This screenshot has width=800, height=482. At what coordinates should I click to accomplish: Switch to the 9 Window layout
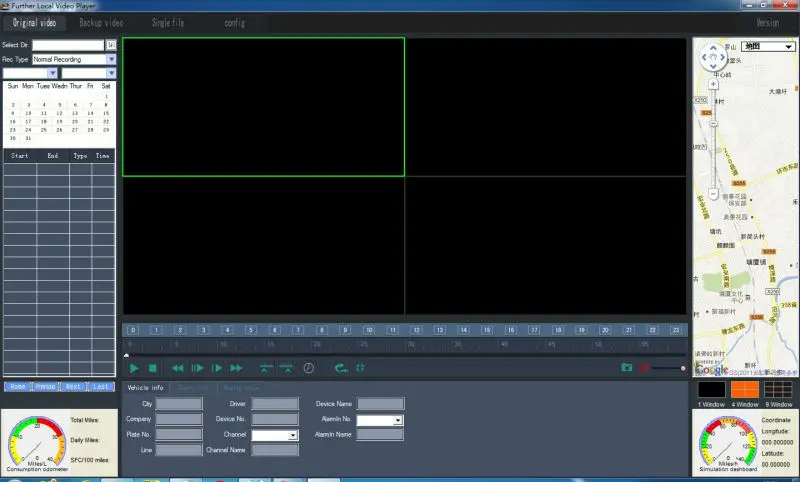[x=777, y=391]
